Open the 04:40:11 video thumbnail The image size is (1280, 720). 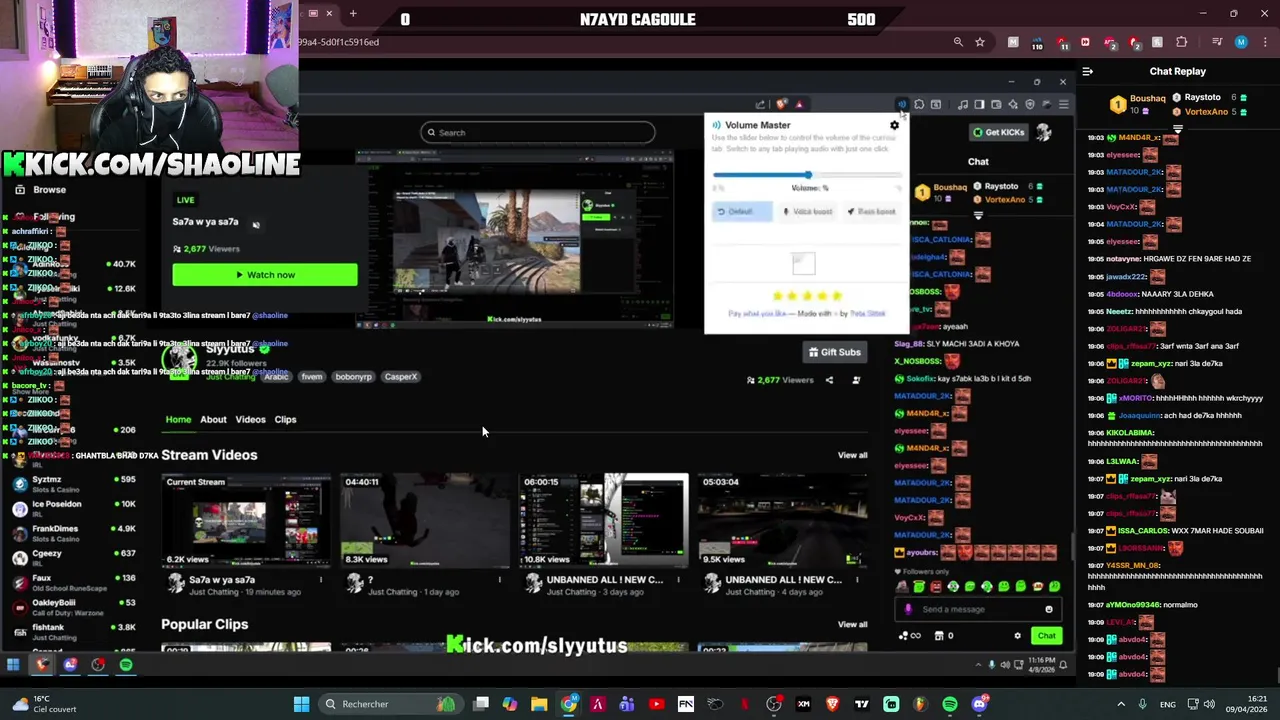[x=425, y=520]
